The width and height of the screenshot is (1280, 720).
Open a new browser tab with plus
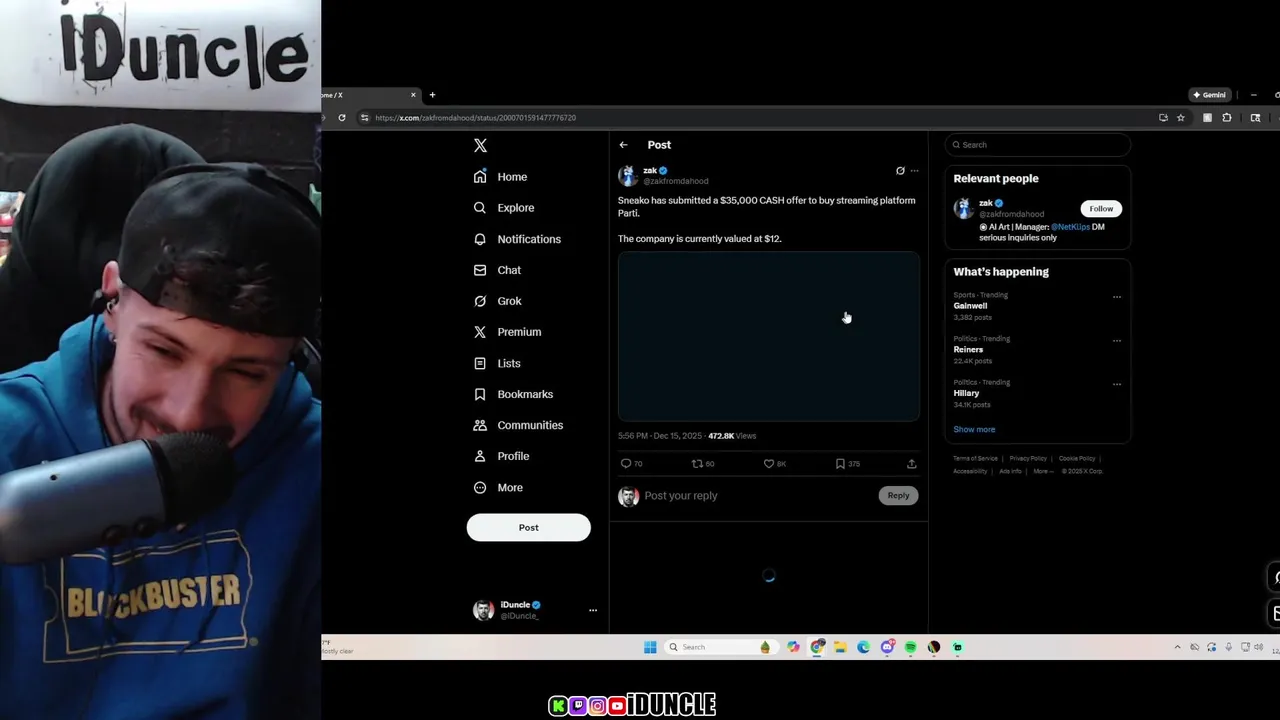click(432, 95)
